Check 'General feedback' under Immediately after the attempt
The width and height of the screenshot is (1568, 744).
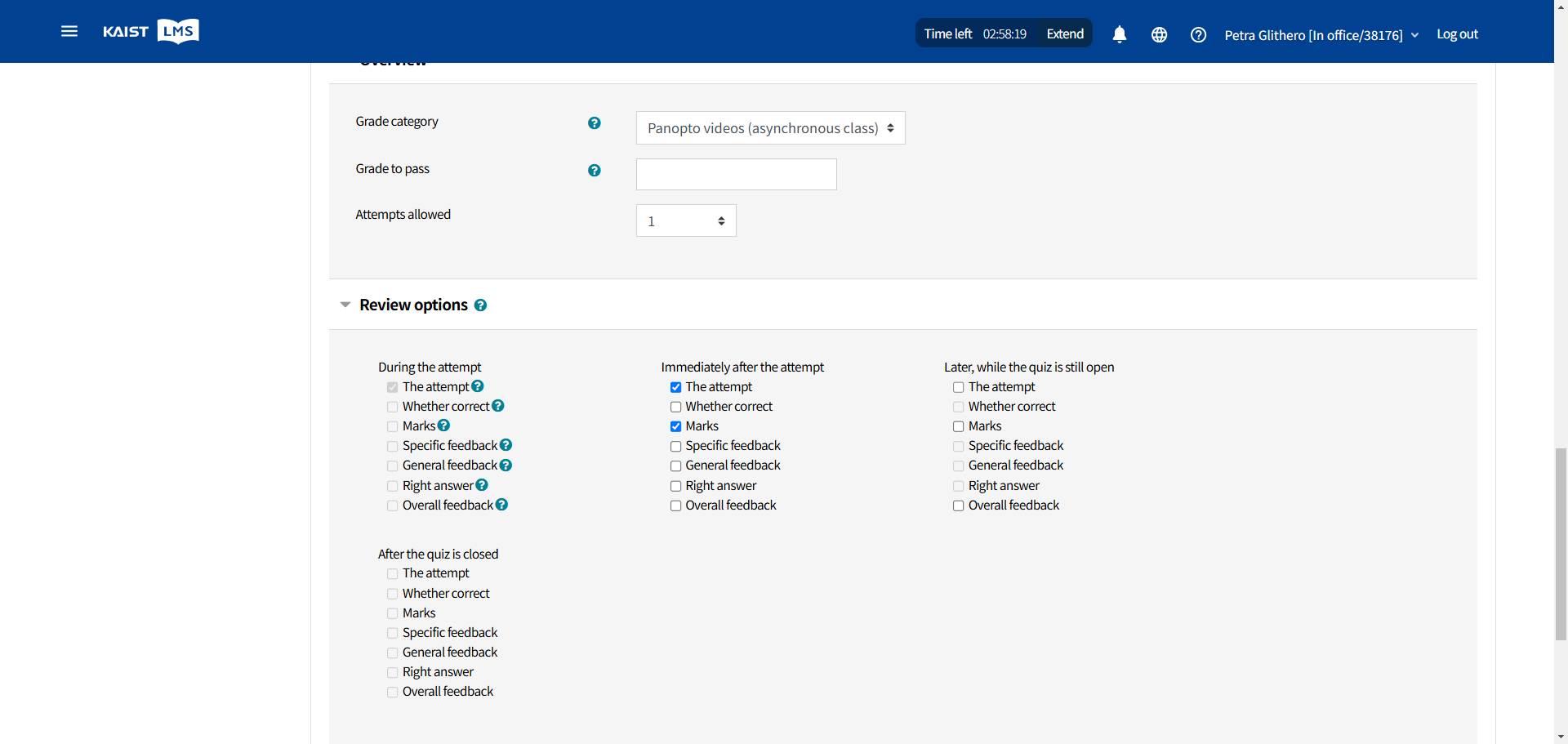(x=675, y=466)
